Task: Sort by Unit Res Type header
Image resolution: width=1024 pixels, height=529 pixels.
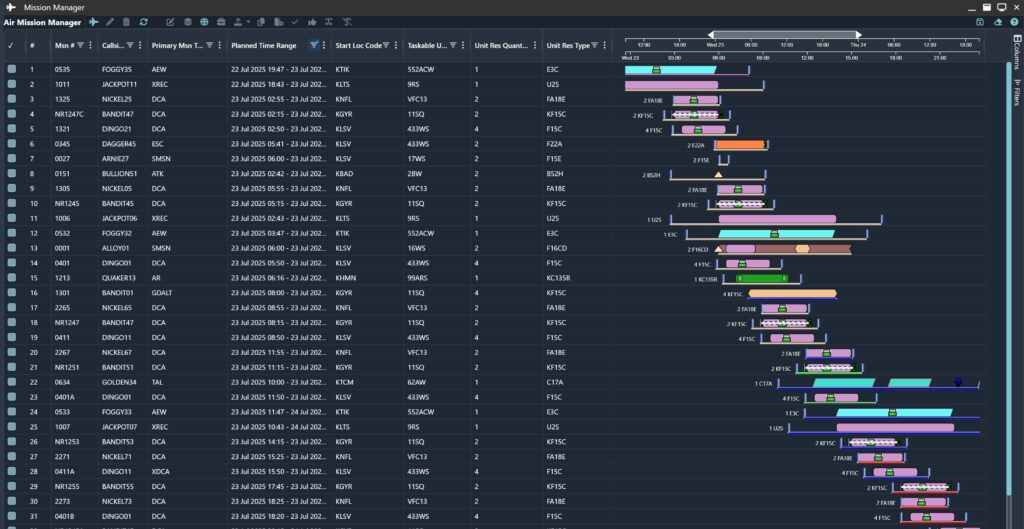Action: (568, 46)
